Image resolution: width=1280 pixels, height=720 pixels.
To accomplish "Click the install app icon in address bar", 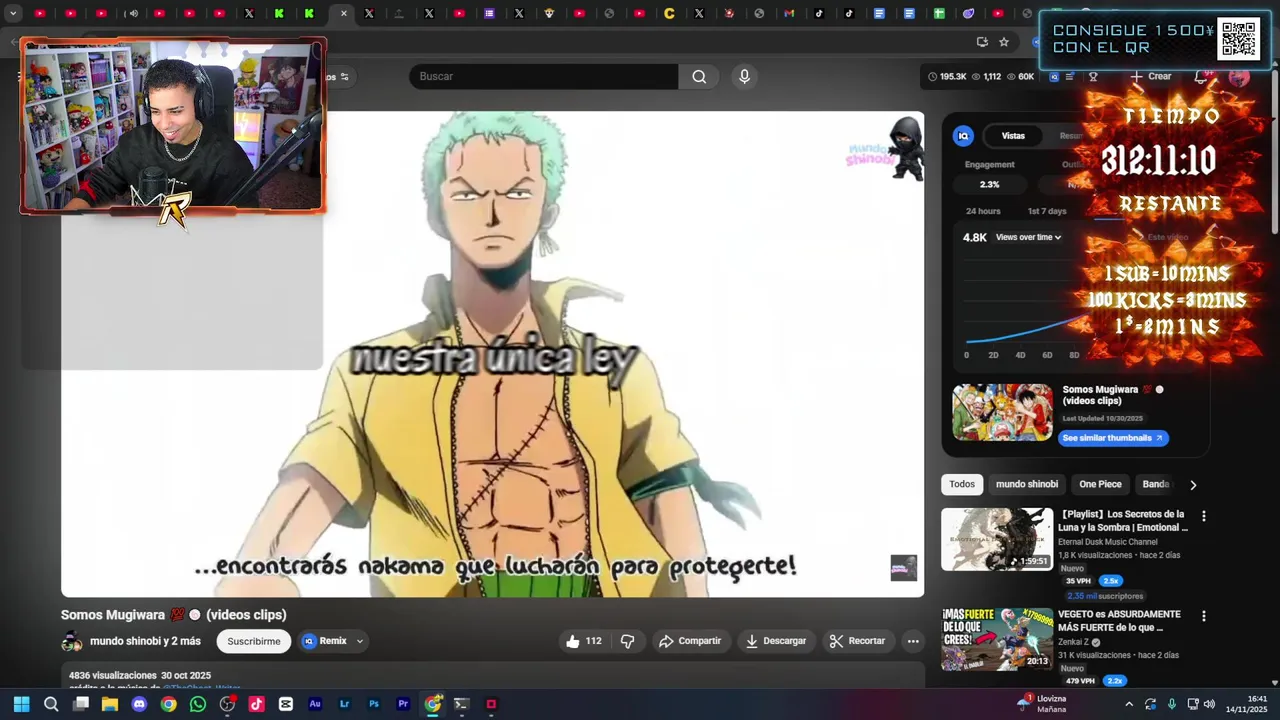I will coord(982,42).
